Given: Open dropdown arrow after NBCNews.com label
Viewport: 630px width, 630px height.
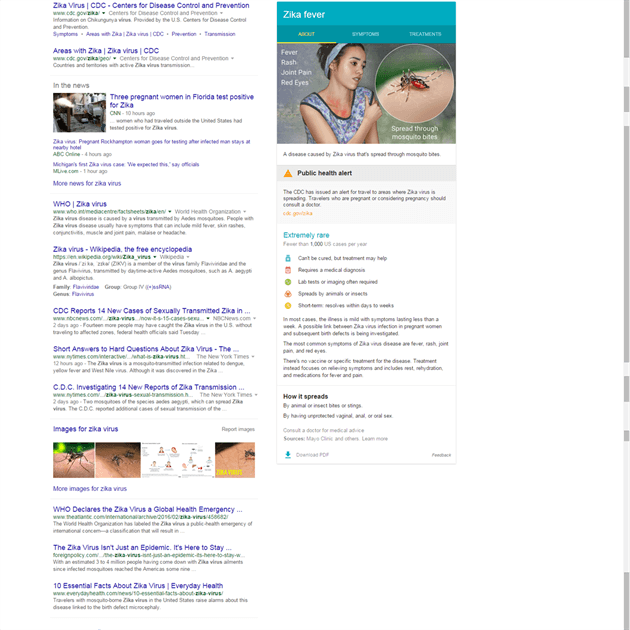Looking at the screenshot, I should click(255, 318).
